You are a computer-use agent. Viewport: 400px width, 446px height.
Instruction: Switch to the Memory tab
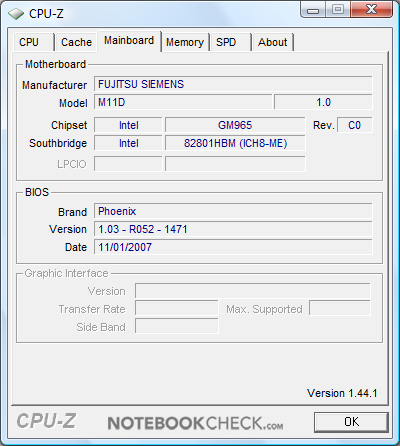pyautogui.click(x=185, y=42)
